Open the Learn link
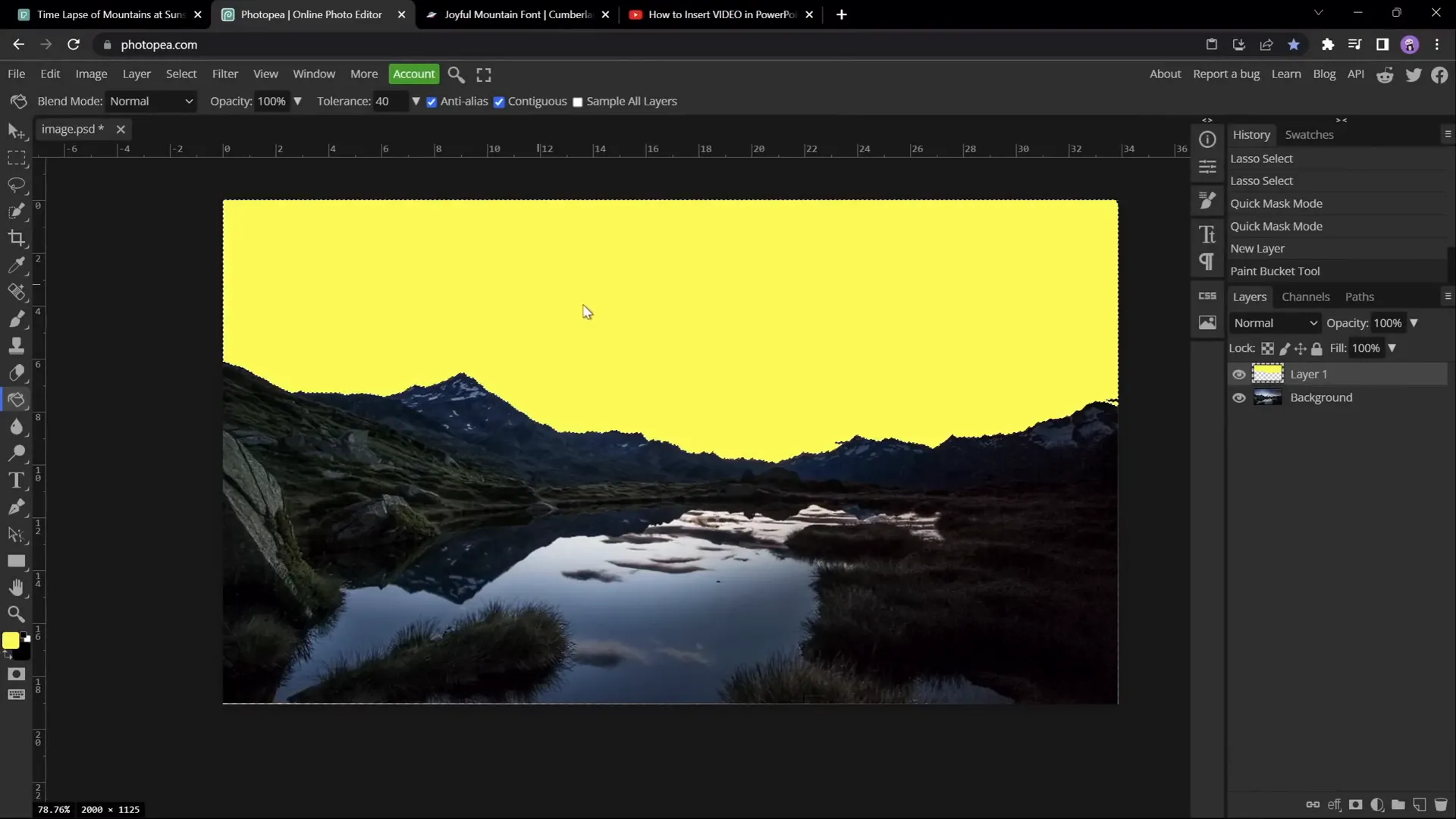Image resolution: width=1456 pixels, height=819 pixels. point(1286,74)
